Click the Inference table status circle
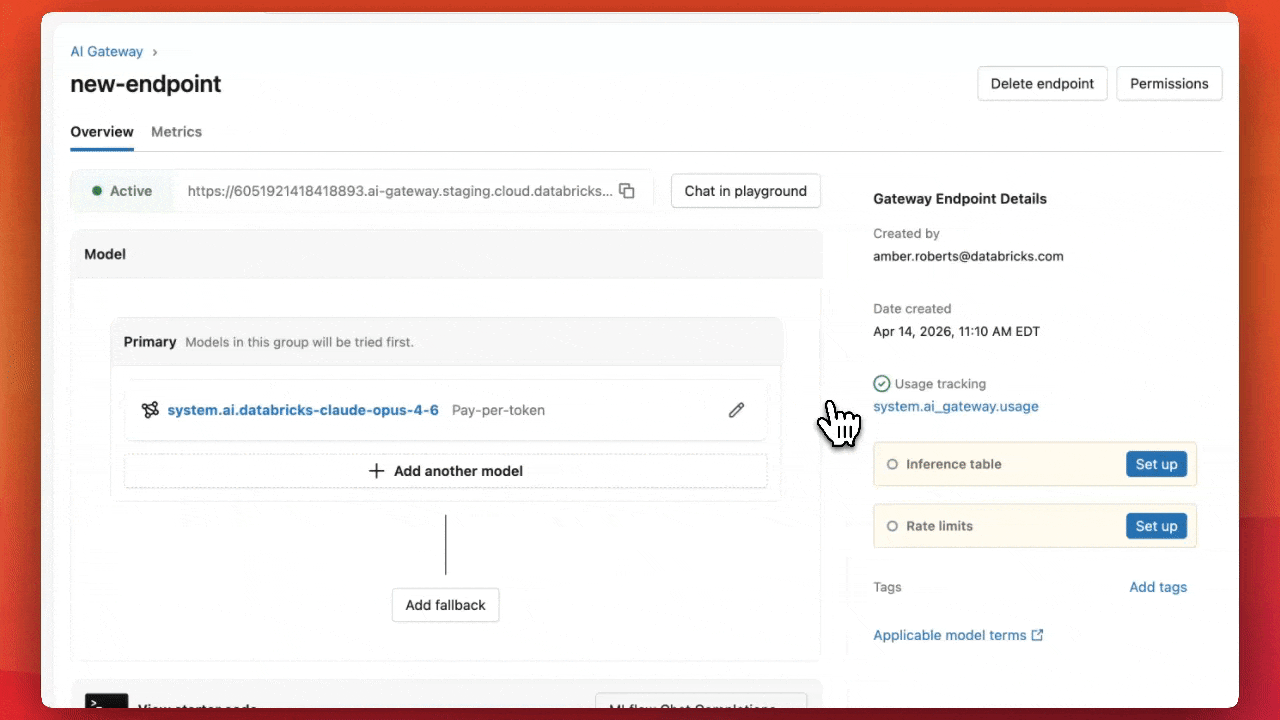The height and width of the screenshot is (720, 1280). coord(892,465)
